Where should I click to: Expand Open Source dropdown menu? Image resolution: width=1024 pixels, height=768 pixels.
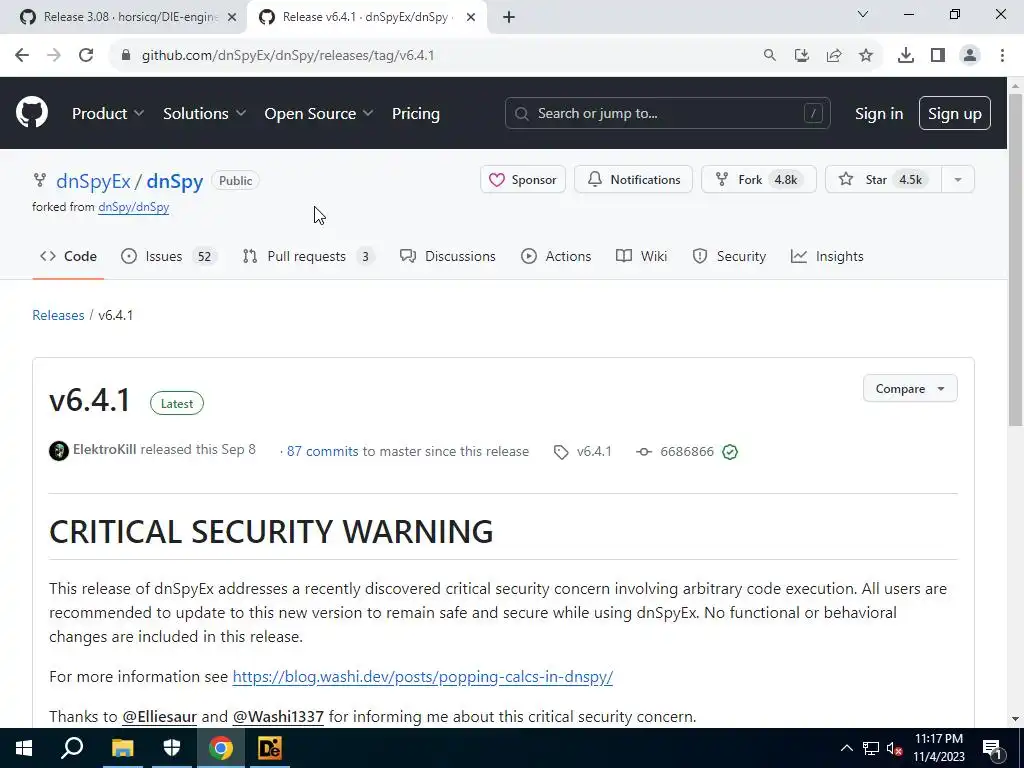[x=319, y=114]
